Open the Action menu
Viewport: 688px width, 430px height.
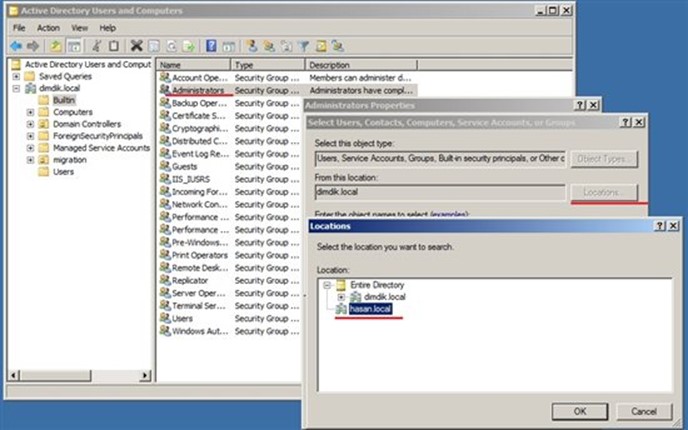[x=48, y=28]
